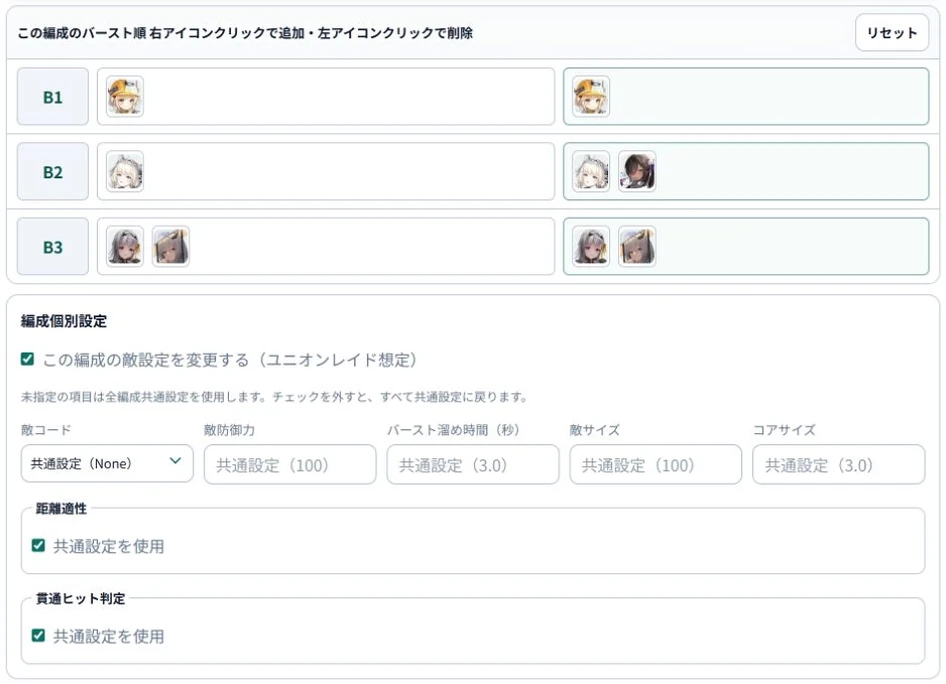Add second character icon in right B3 panel
The height and width of the screenshot is (684, 946).
(x=636, y=246)
